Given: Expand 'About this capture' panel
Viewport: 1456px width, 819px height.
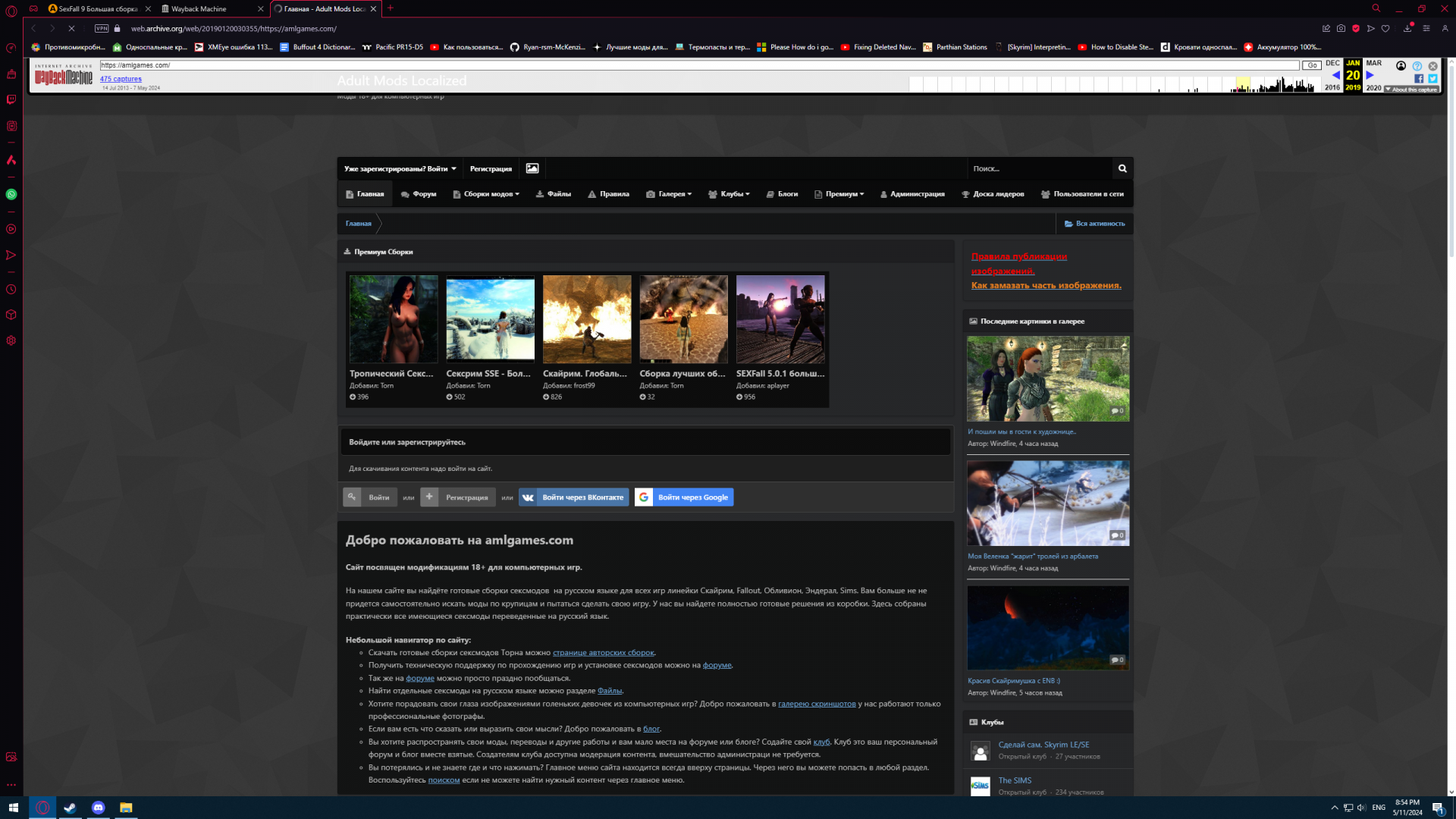Looking at the screenshot, I should point(1411,89).
